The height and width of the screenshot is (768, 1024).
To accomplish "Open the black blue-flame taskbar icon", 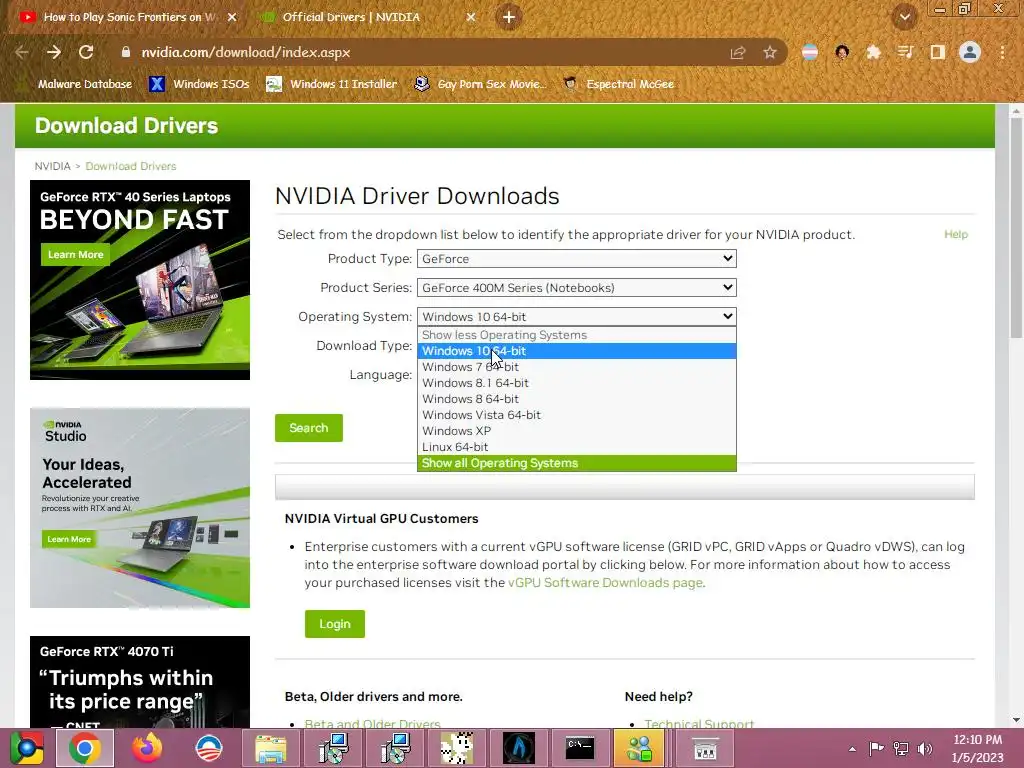I will point(519,748).
